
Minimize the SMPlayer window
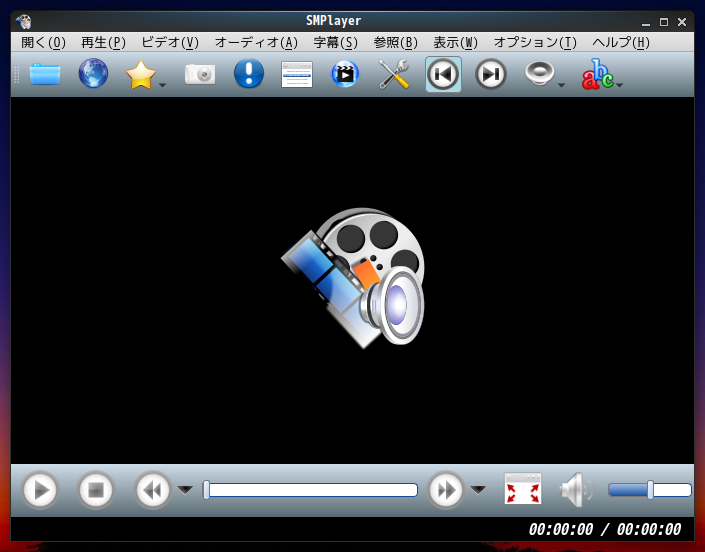[646, 22]
